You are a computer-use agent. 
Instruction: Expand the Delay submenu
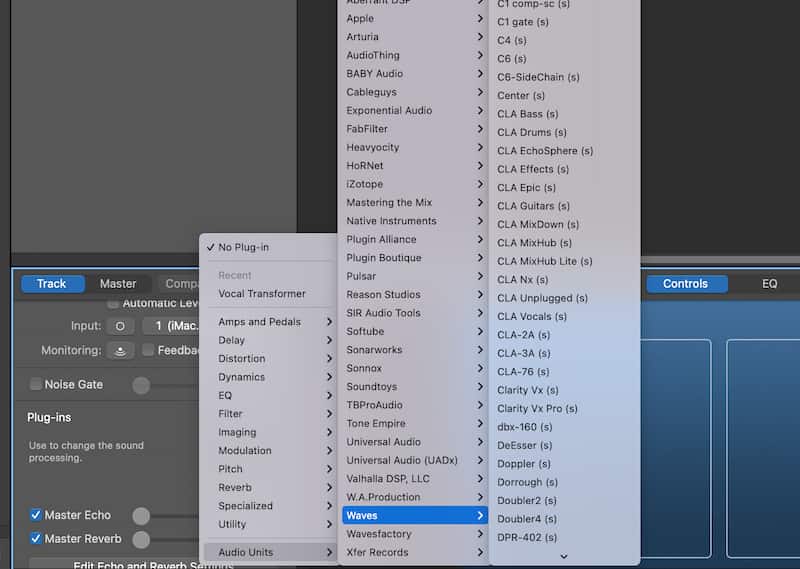268,340
